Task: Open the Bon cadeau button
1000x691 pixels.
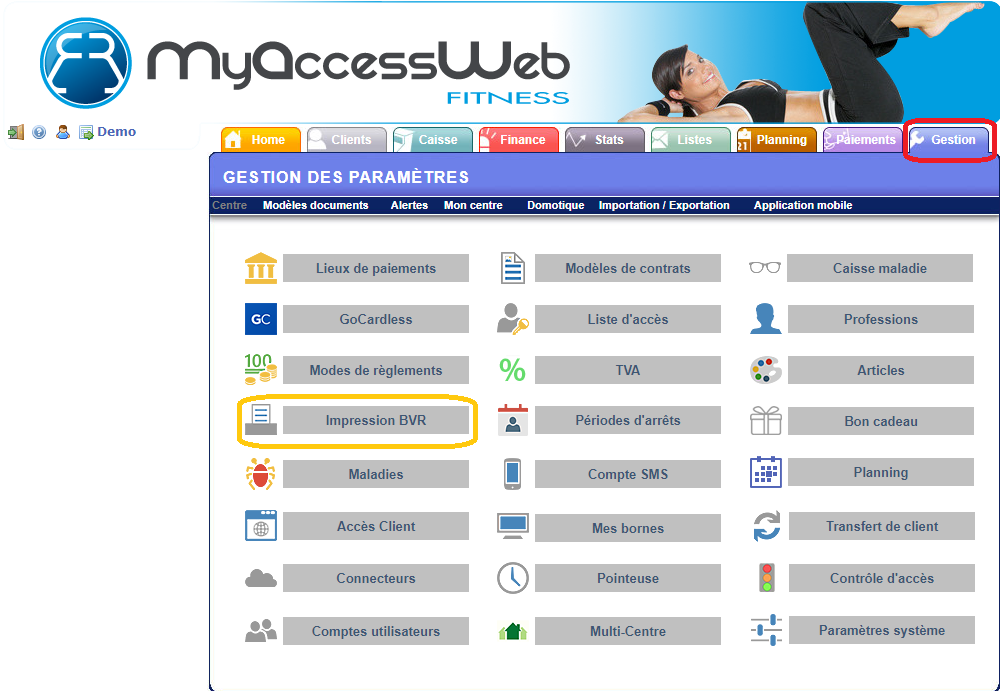Action: (881, 421)
